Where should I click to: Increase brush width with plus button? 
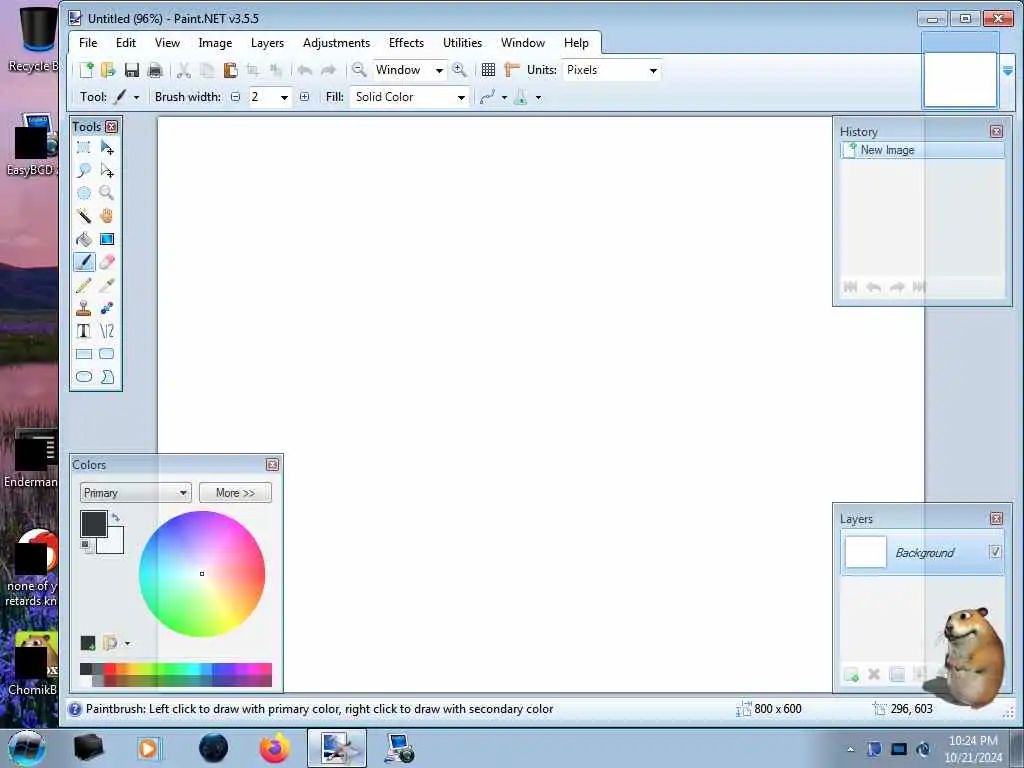(304, 97)
